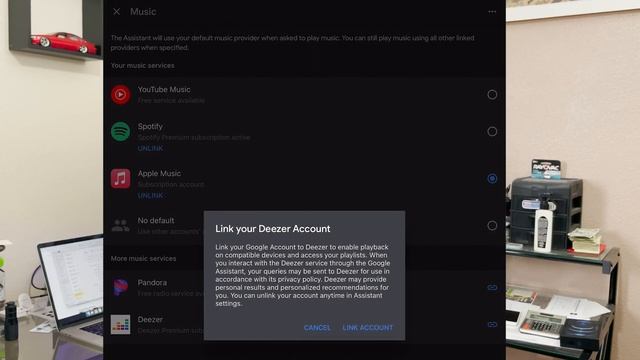Open the three-dot overflow menu
Image resolution: width=640 pixels, height=360 pixels.
point(492,12)
